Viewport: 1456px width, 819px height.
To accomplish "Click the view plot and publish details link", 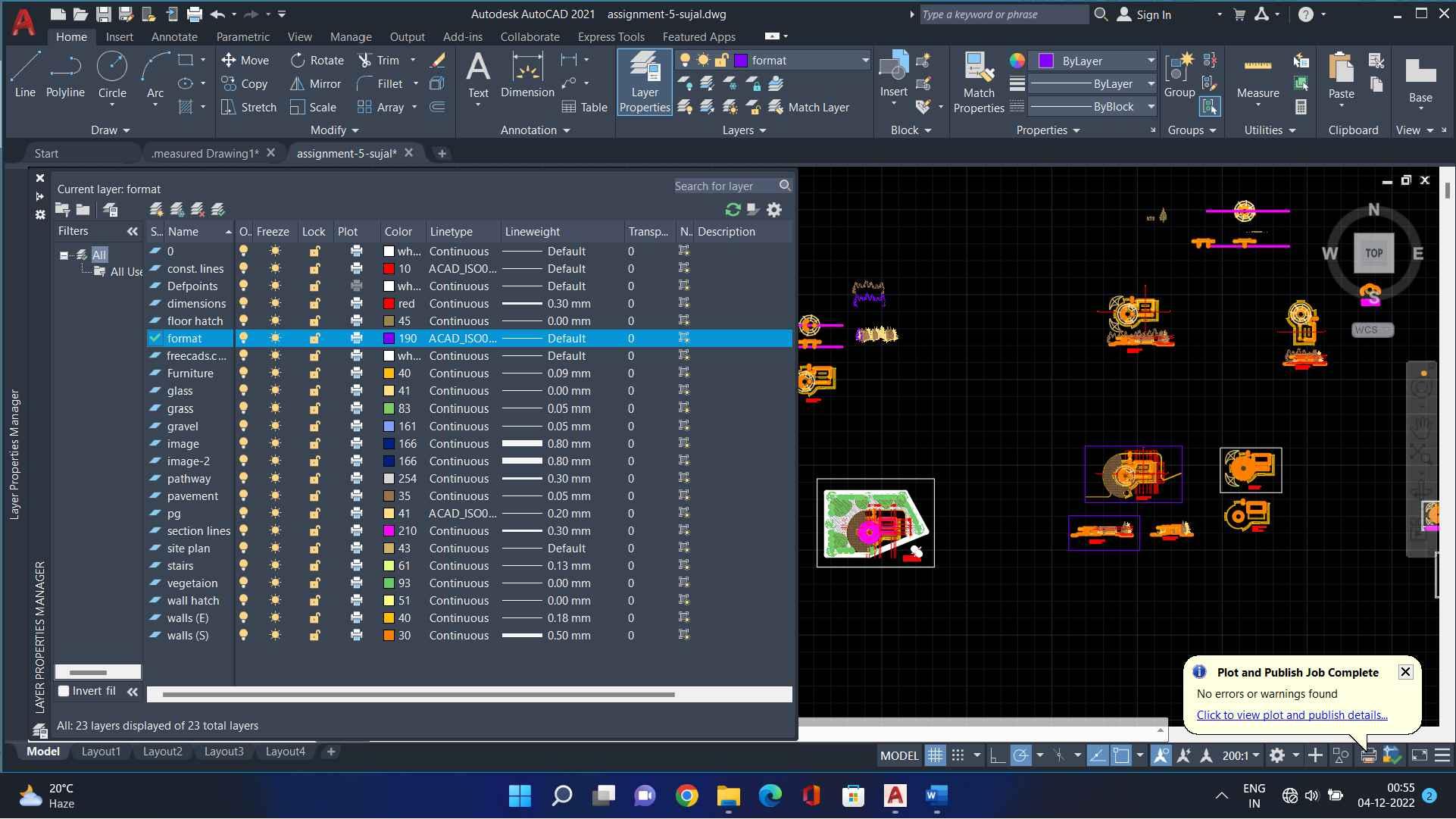I will click(x=1292, y=715).
